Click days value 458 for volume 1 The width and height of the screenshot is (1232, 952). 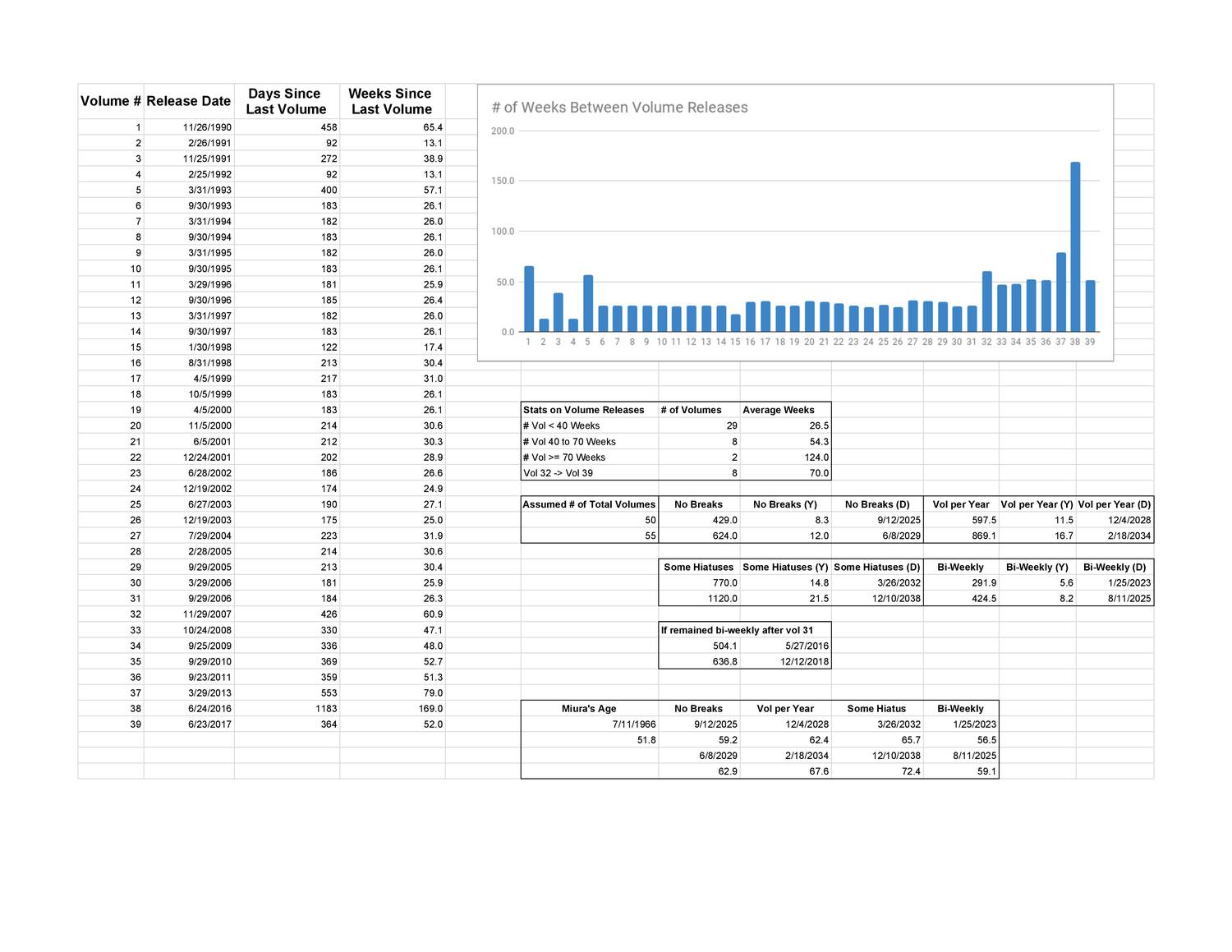pos(287,127)
